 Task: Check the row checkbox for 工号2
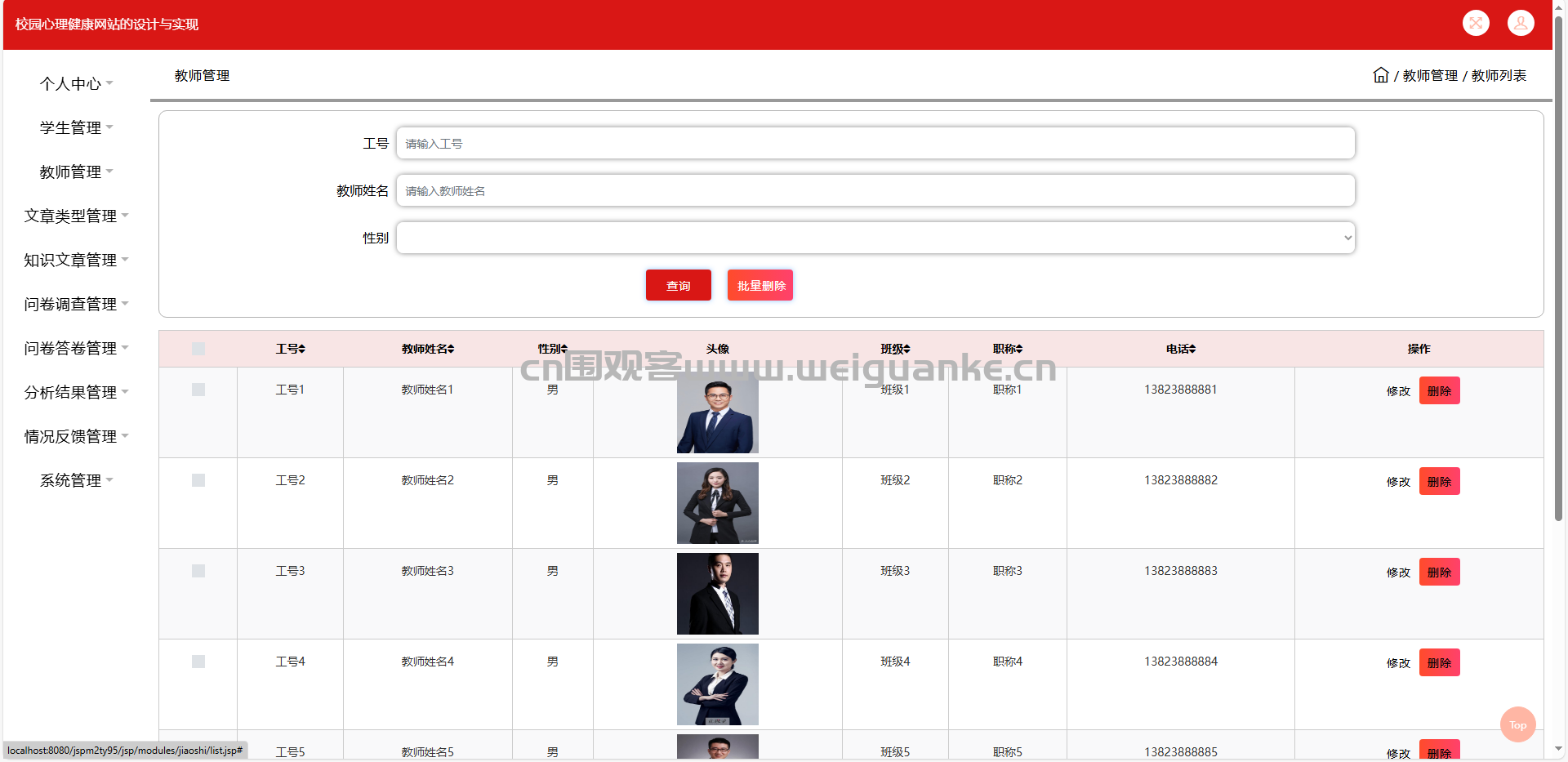(x=198, y=480)
